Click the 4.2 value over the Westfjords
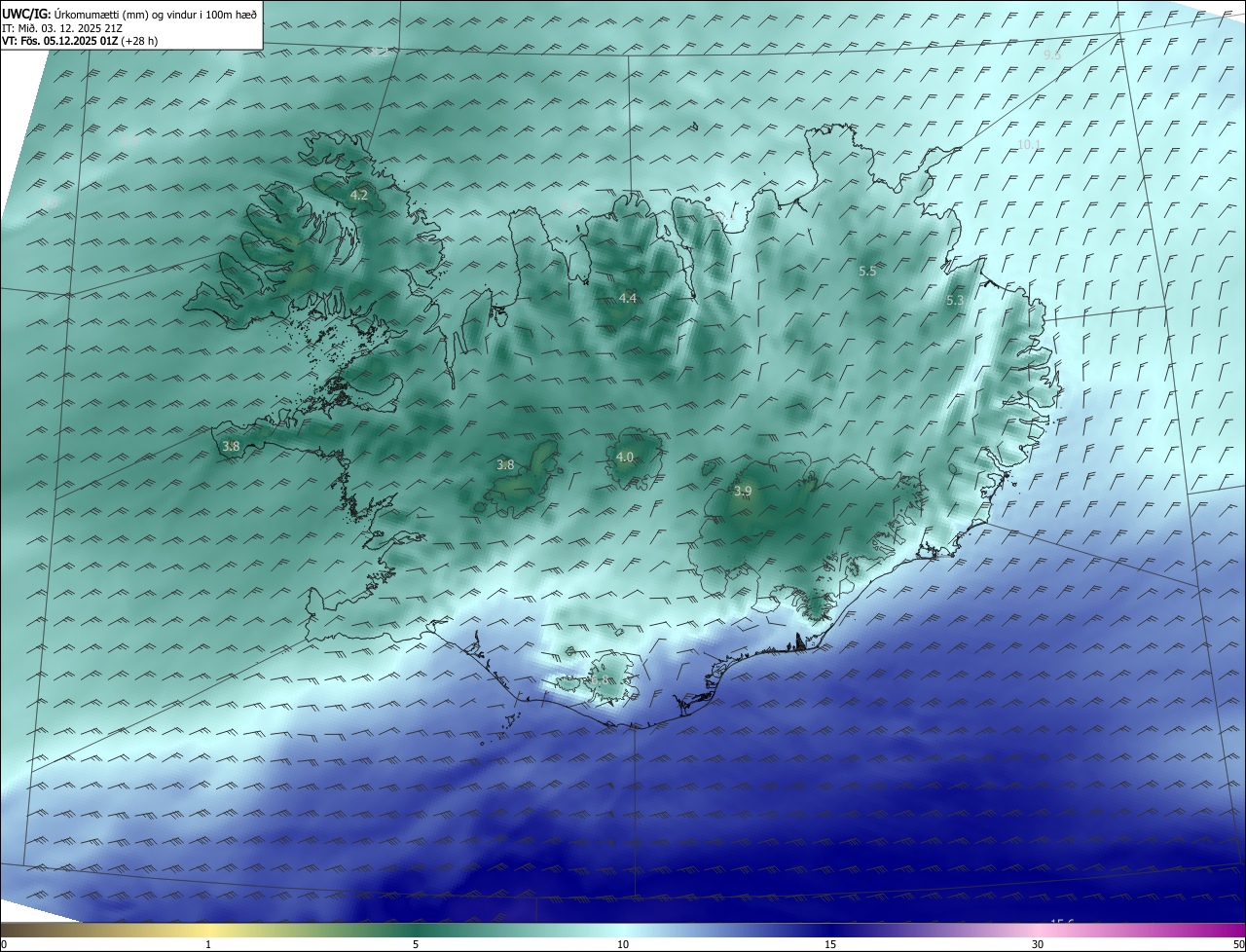Viewport: 1246px width, 952px height. pos(358,195)
